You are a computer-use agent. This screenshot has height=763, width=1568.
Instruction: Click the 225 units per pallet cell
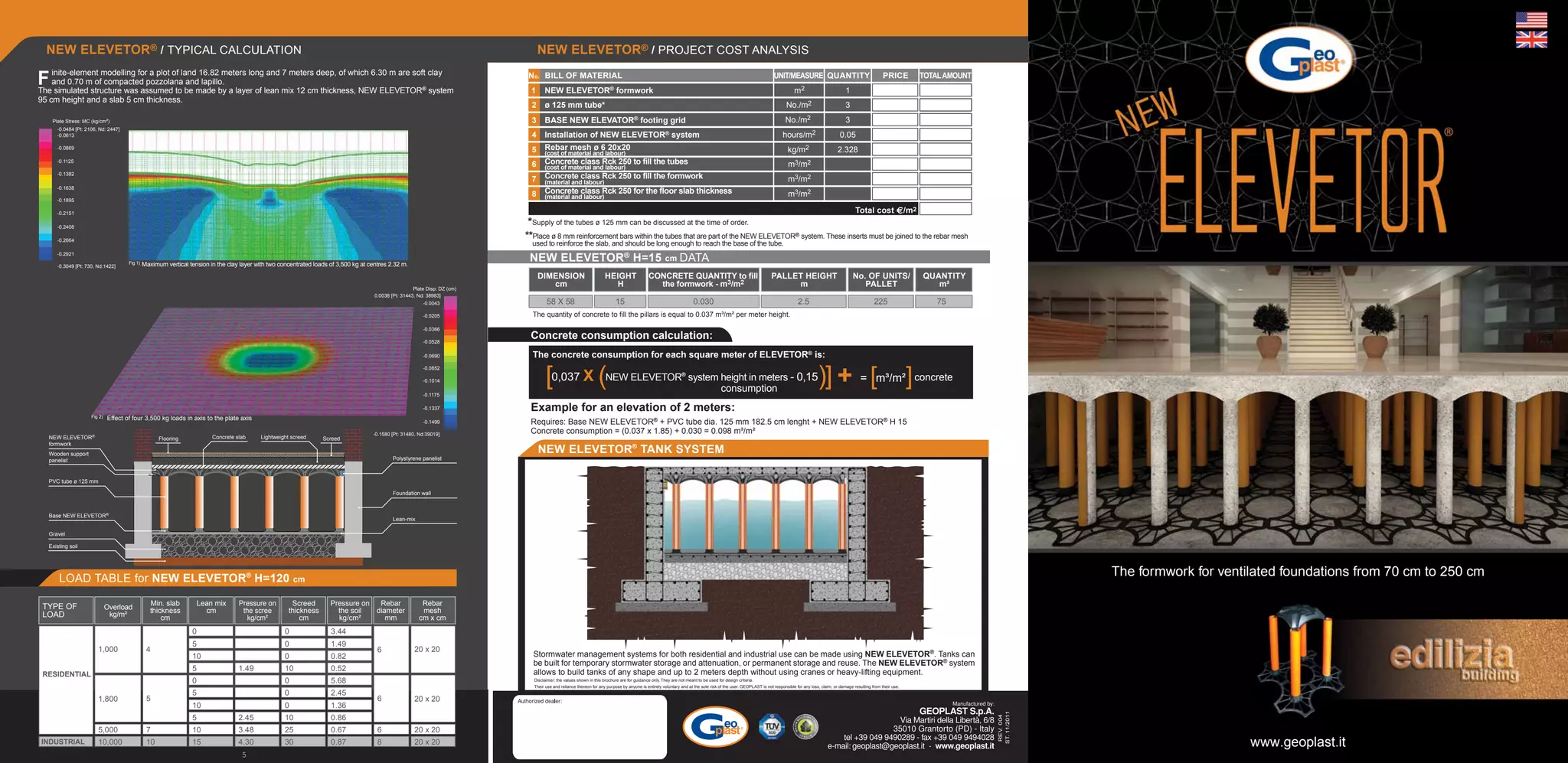880,302
